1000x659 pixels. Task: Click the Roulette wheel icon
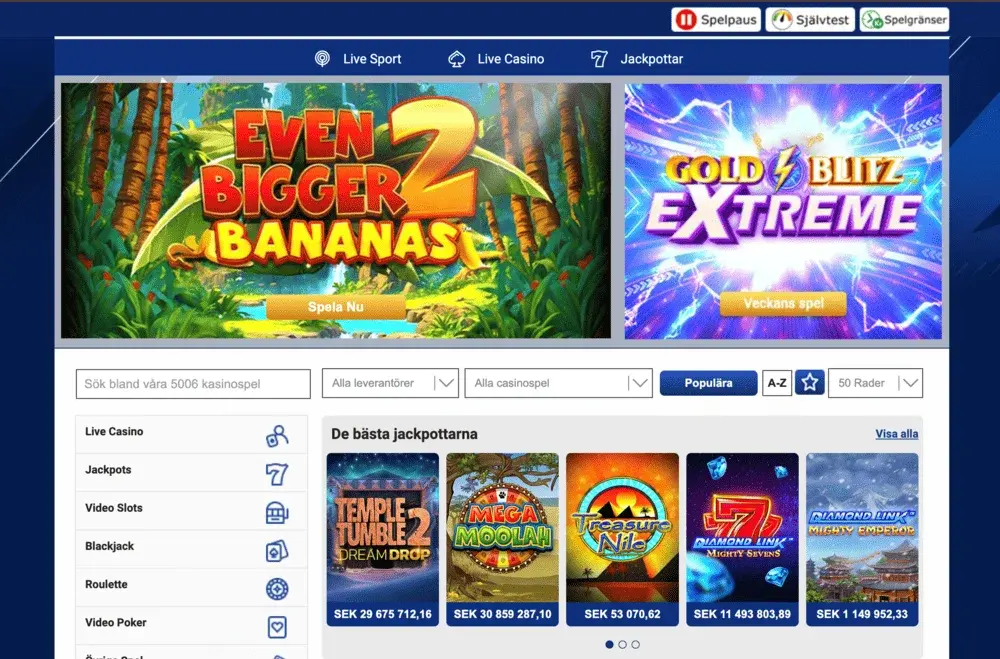277,589
